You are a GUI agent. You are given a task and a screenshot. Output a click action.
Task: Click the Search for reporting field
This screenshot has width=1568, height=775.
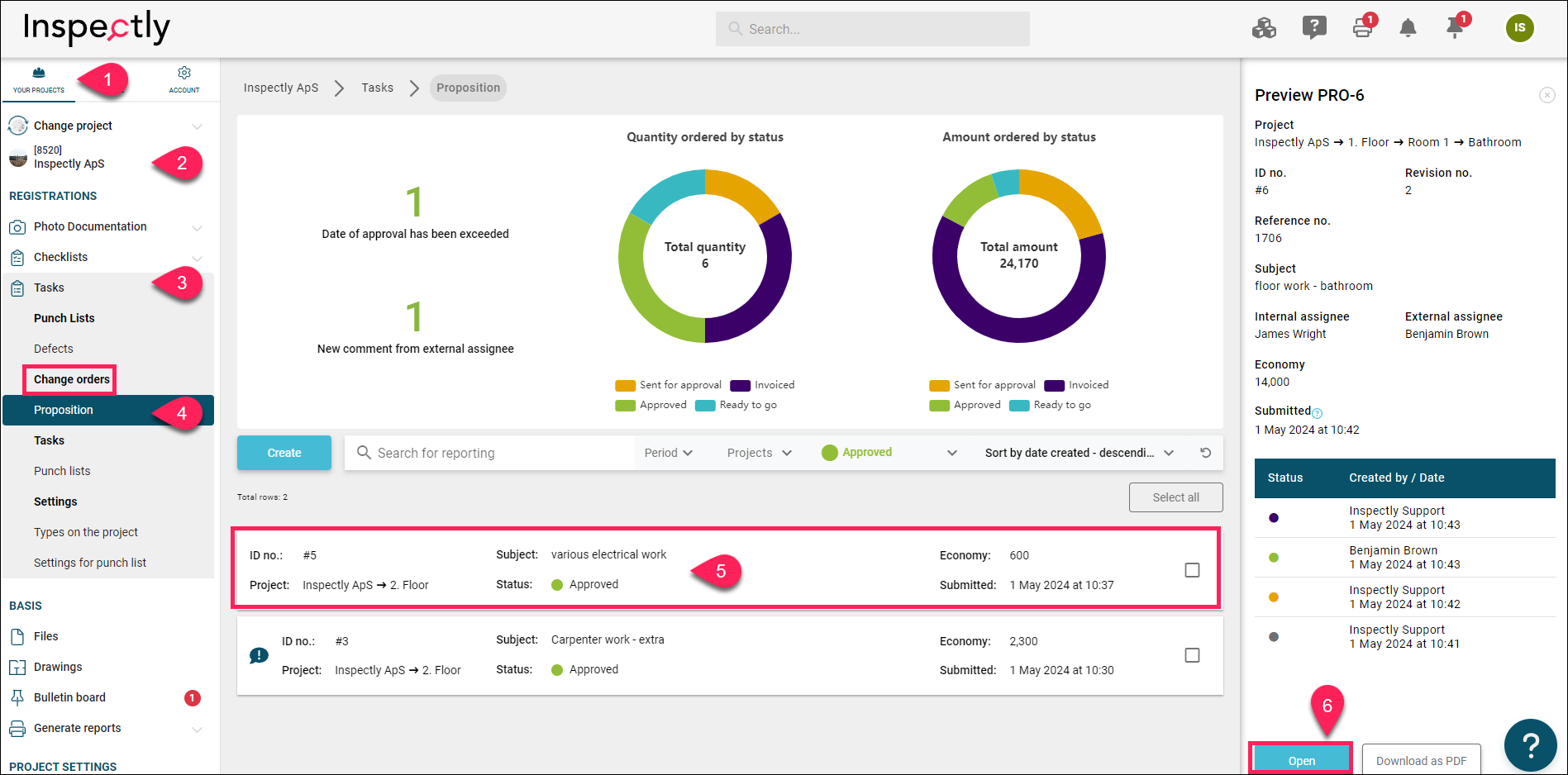489,453
